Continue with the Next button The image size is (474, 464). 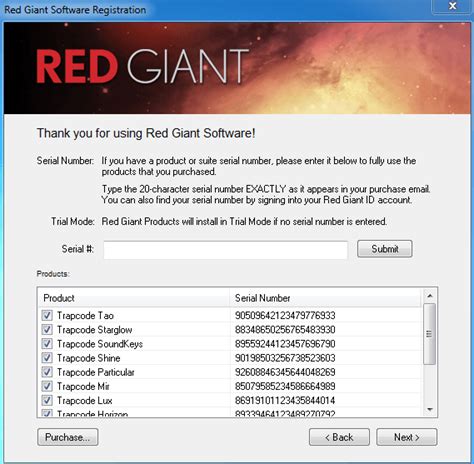click(407, 437)
